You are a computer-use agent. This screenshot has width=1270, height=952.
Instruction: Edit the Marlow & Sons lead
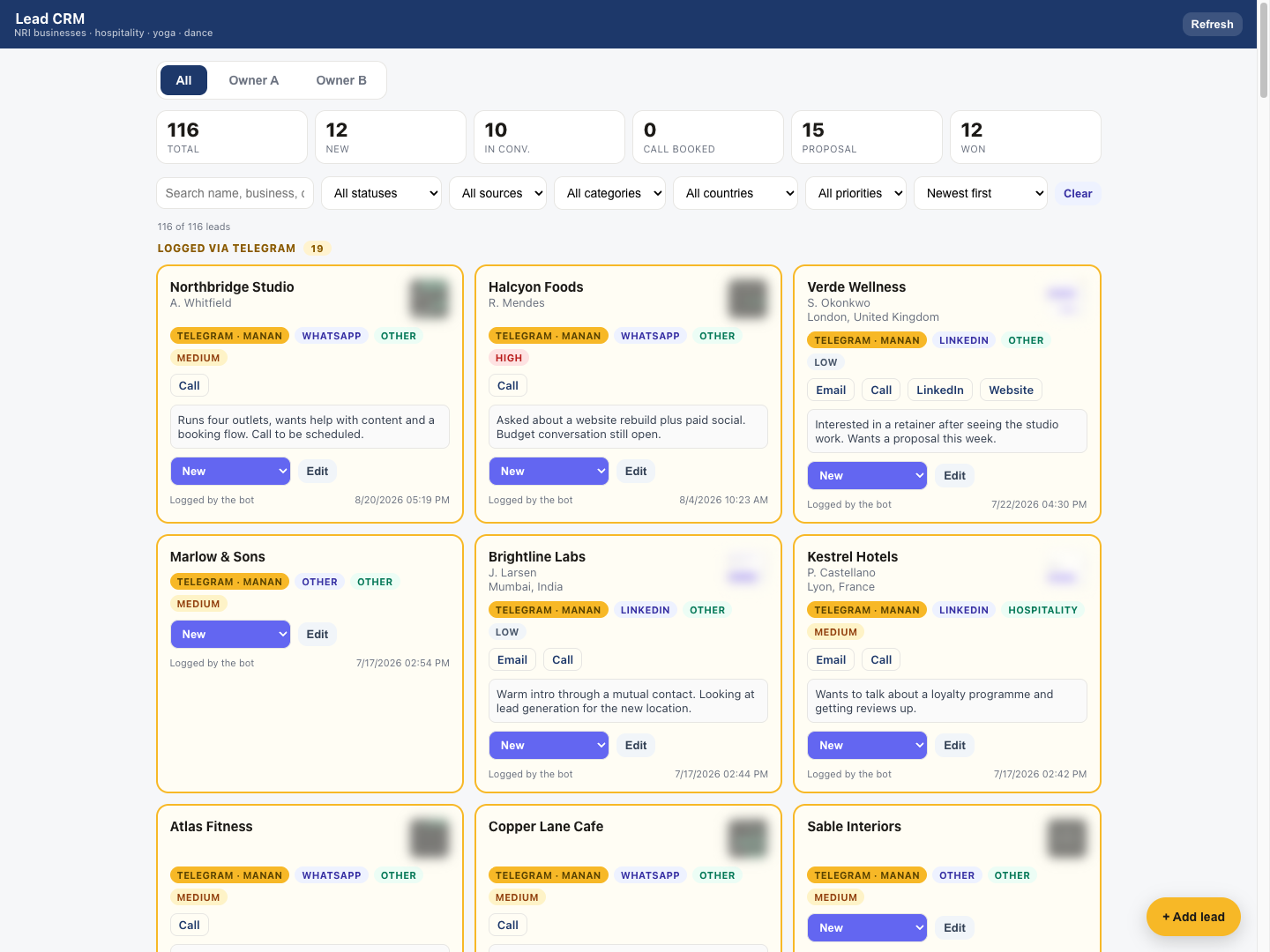tap(317, 635)
